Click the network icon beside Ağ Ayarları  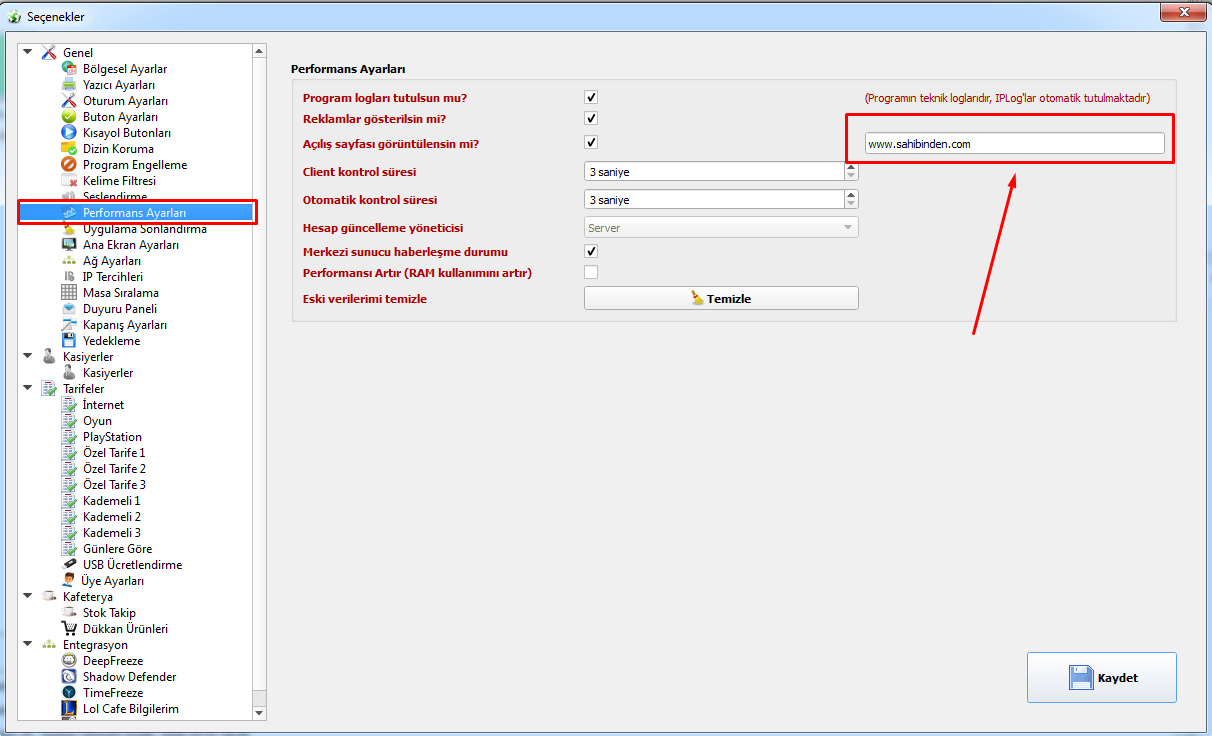pos(69,261)
